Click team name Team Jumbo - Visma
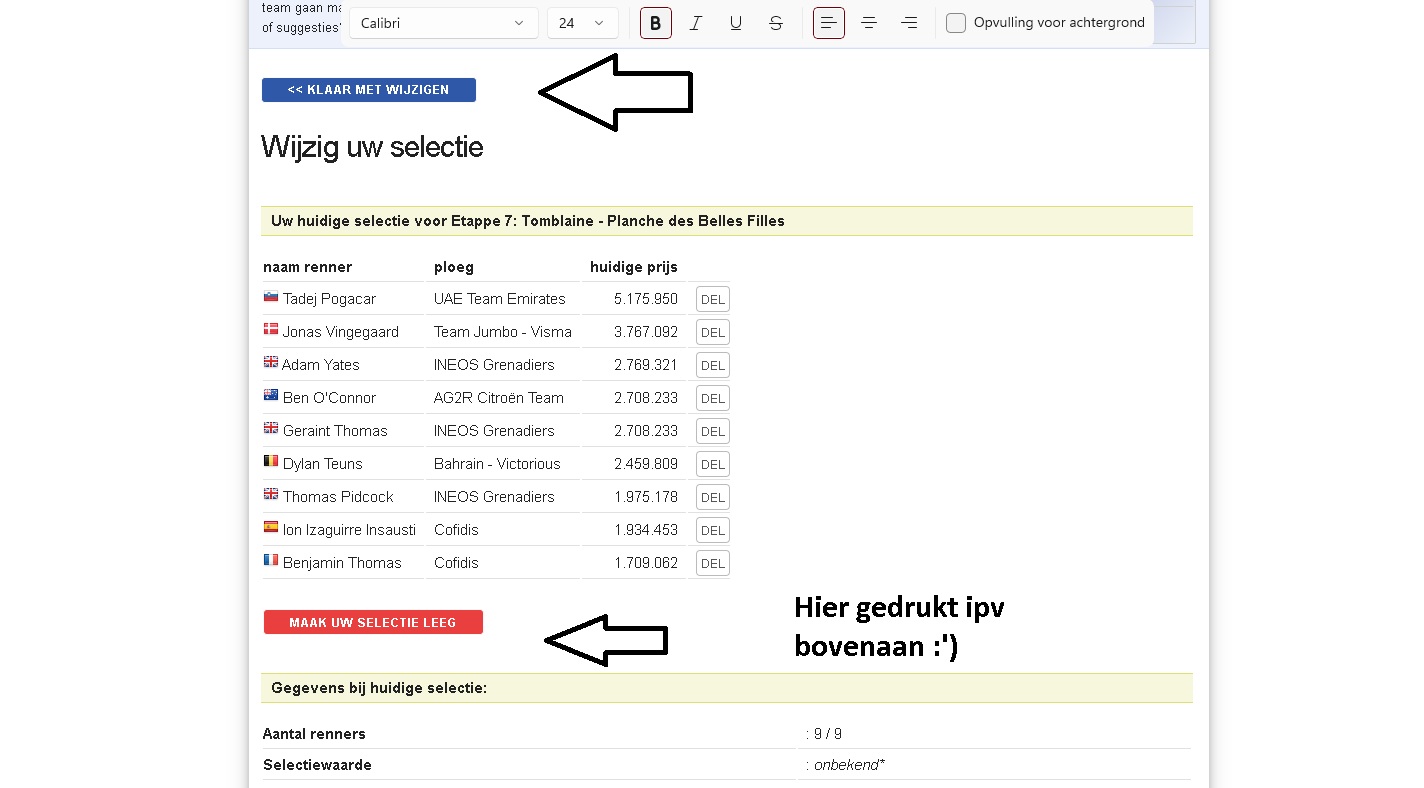The width and height of the screenshot is (1424, 788). 503,332
